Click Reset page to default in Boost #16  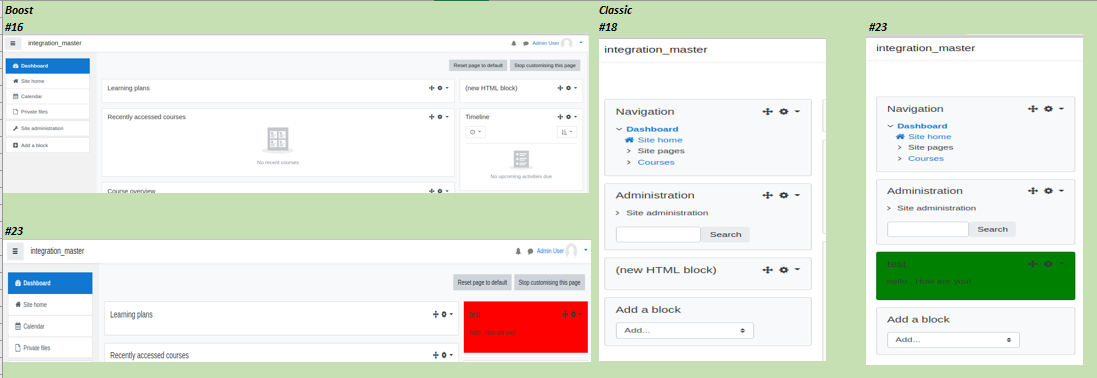(x=478, y=65)
